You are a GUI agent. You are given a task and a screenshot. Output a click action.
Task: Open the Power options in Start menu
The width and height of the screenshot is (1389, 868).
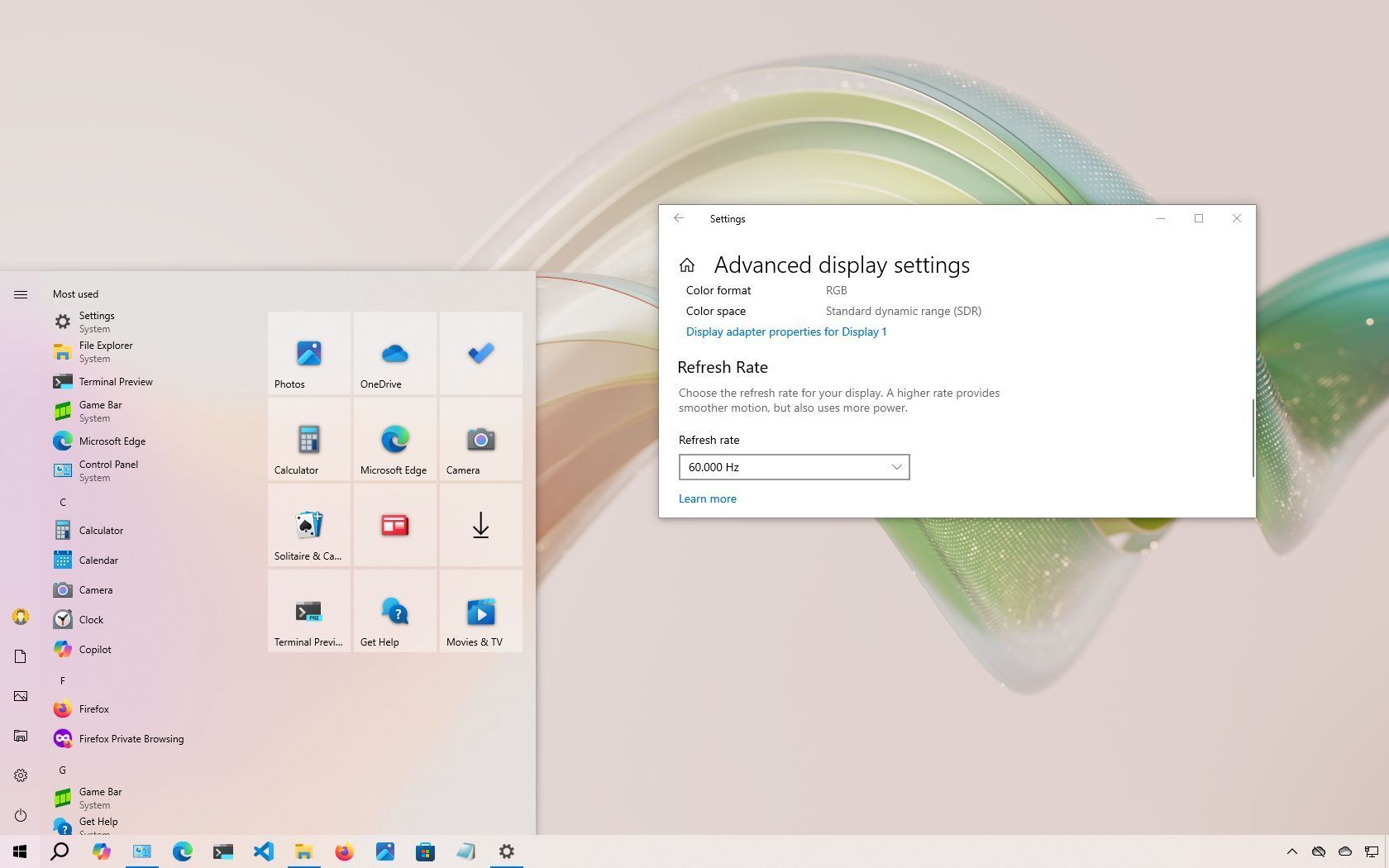[20, 815]
